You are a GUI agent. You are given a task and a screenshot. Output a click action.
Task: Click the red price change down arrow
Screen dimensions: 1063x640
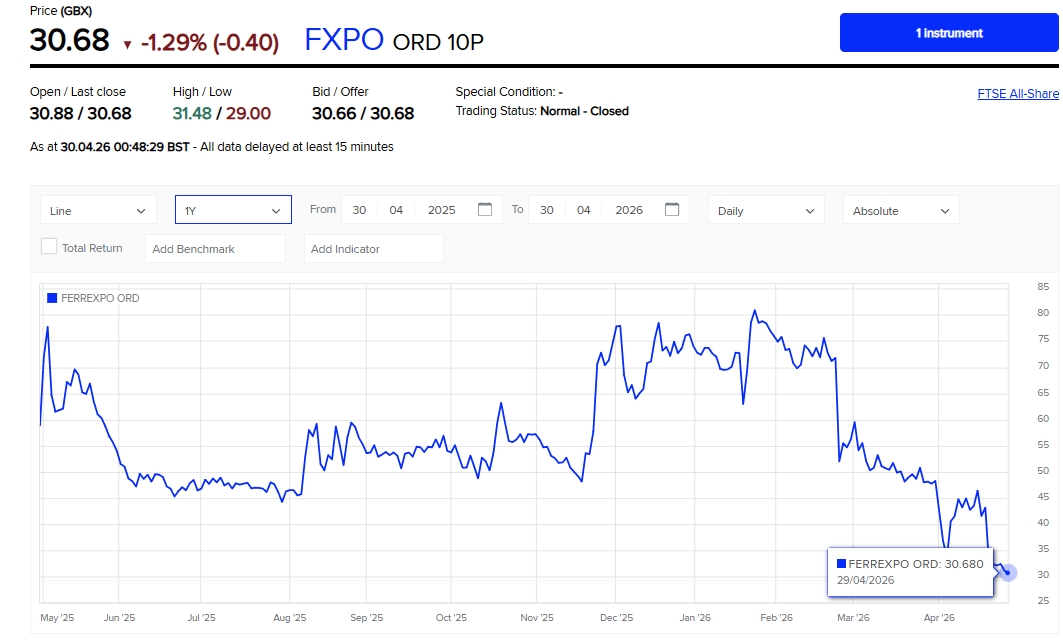[127, 44]
